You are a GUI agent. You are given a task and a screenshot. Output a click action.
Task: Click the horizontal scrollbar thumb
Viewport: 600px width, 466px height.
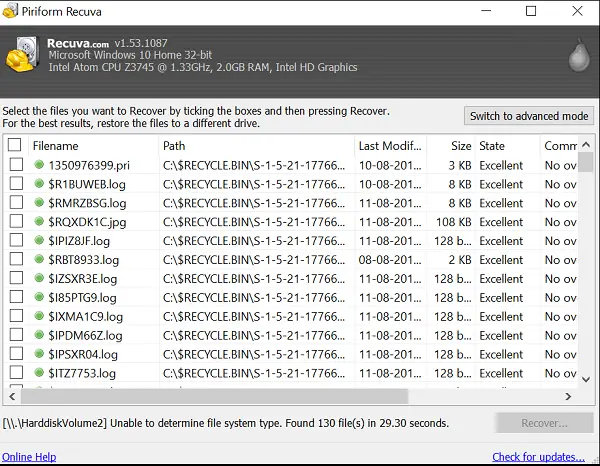[x=214, y=396]
